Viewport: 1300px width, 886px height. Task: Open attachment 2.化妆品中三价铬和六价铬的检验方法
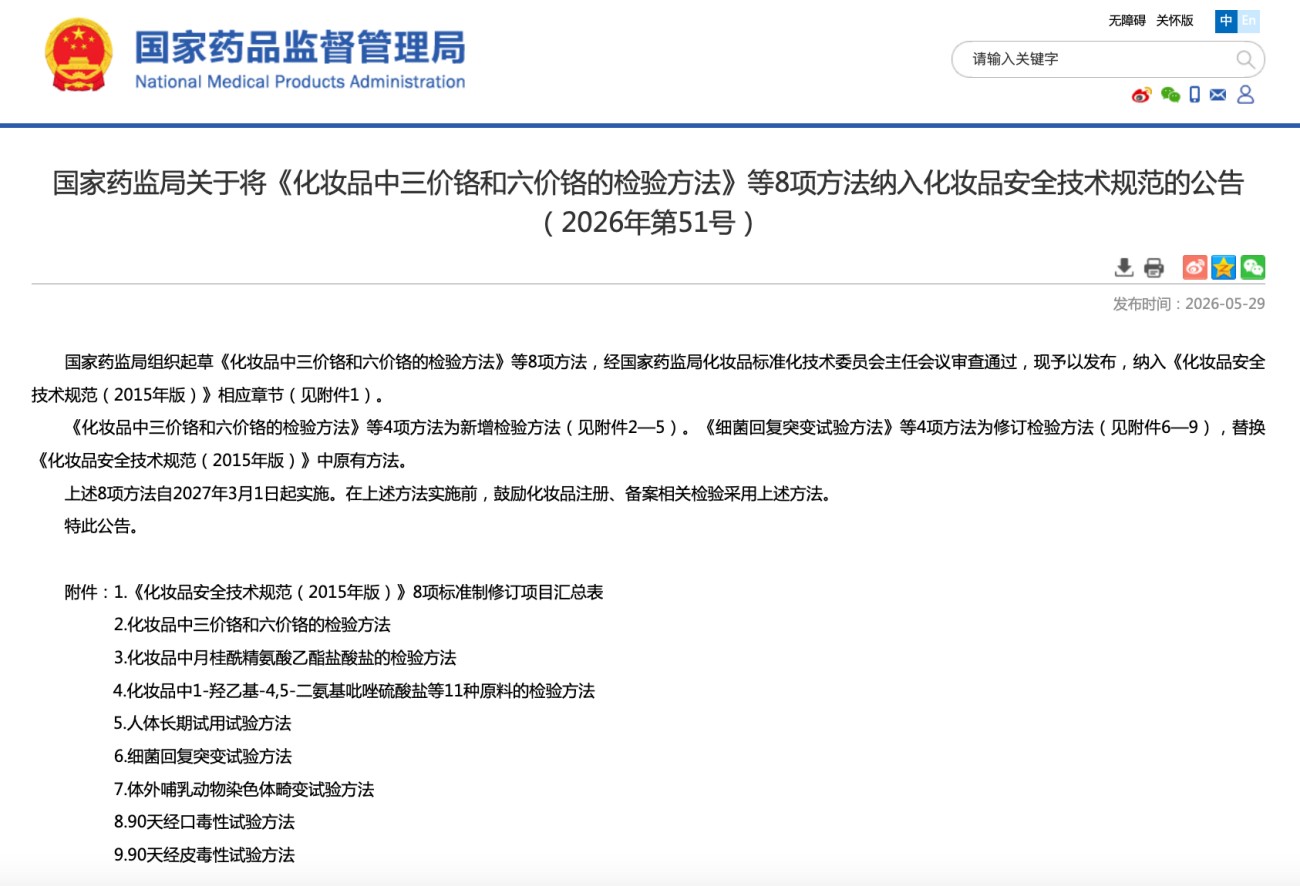click(x=252, y=625)
